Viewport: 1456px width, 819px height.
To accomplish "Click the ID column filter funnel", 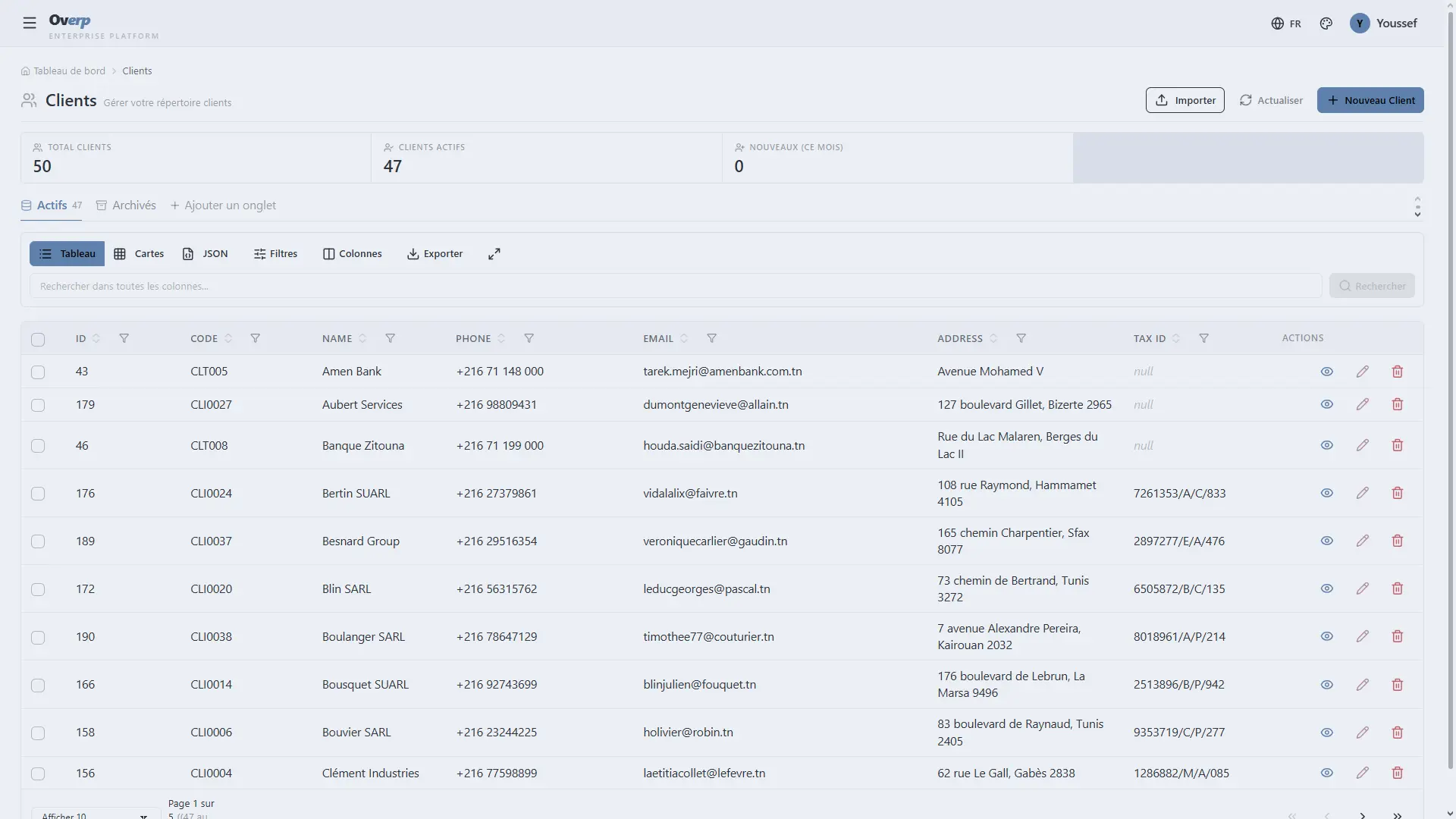I will tap(124, 338).
